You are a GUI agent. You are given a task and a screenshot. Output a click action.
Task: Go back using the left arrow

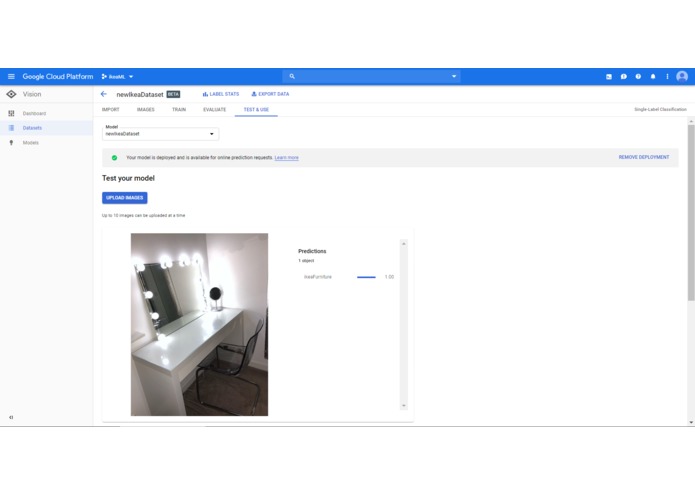point(104,94)
